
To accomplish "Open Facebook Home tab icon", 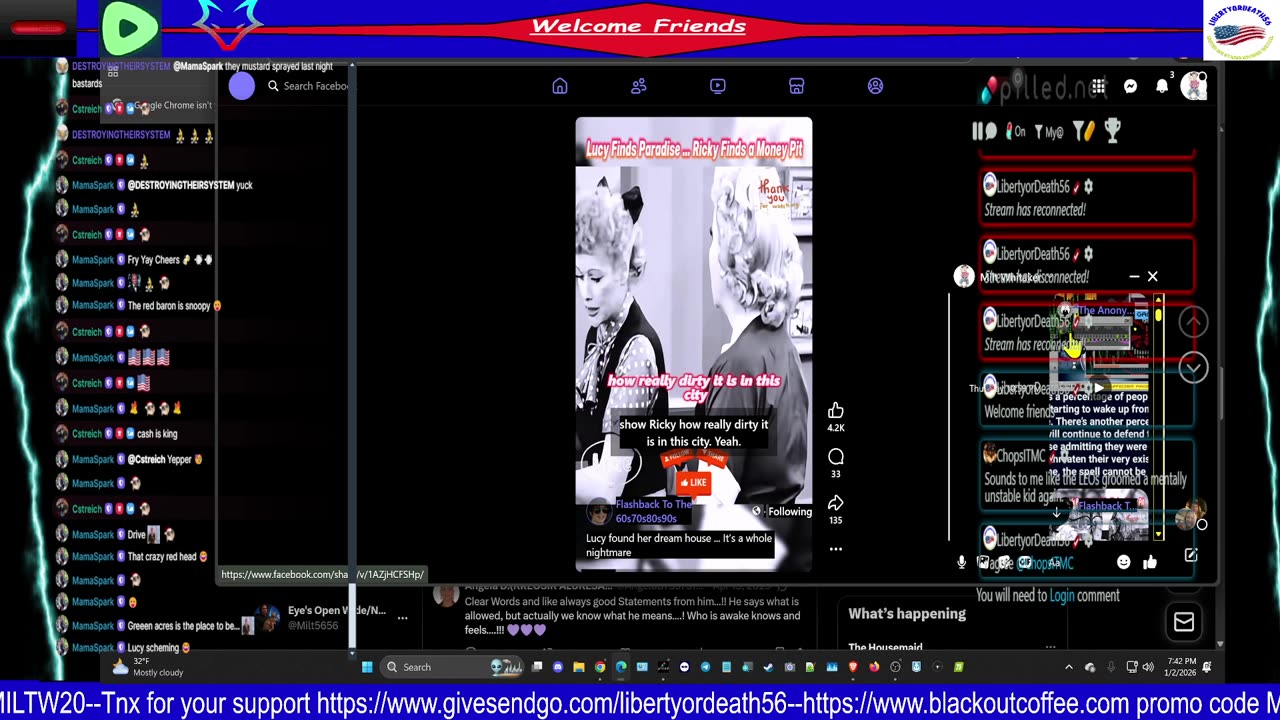I will pyautogui.click(x=560, y=86).
